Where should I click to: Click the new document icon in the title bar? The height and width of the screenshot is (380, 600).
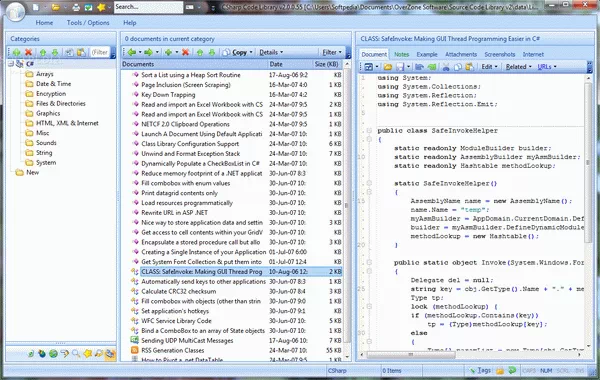pos(36,7)
